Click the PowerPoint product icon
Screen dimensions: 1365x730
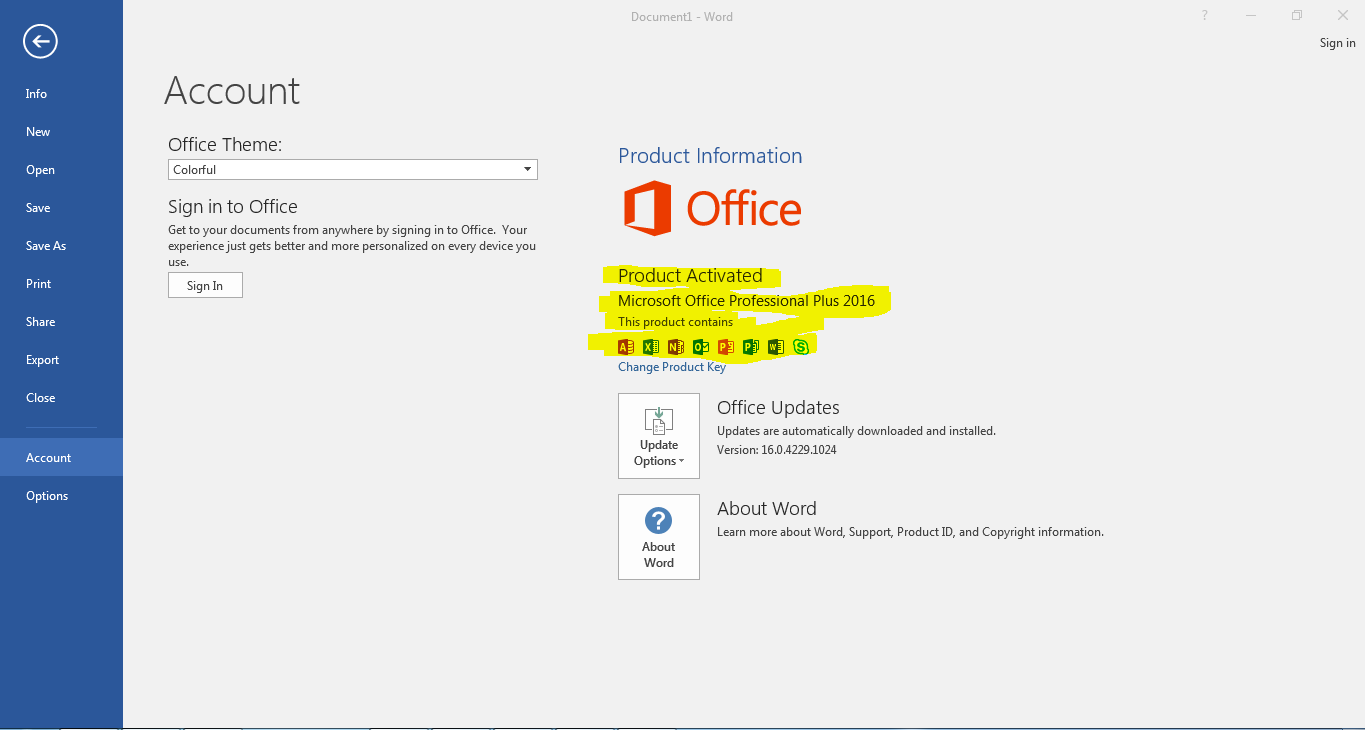tap(726, 347)
